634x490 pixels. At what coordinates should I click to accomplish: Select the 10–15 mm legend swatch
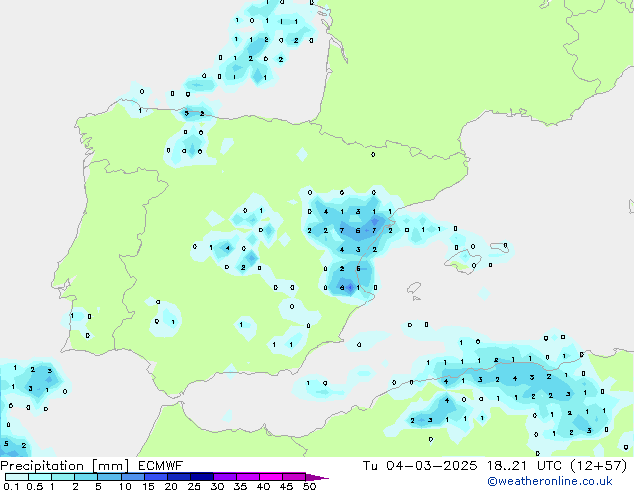[133, 477]
